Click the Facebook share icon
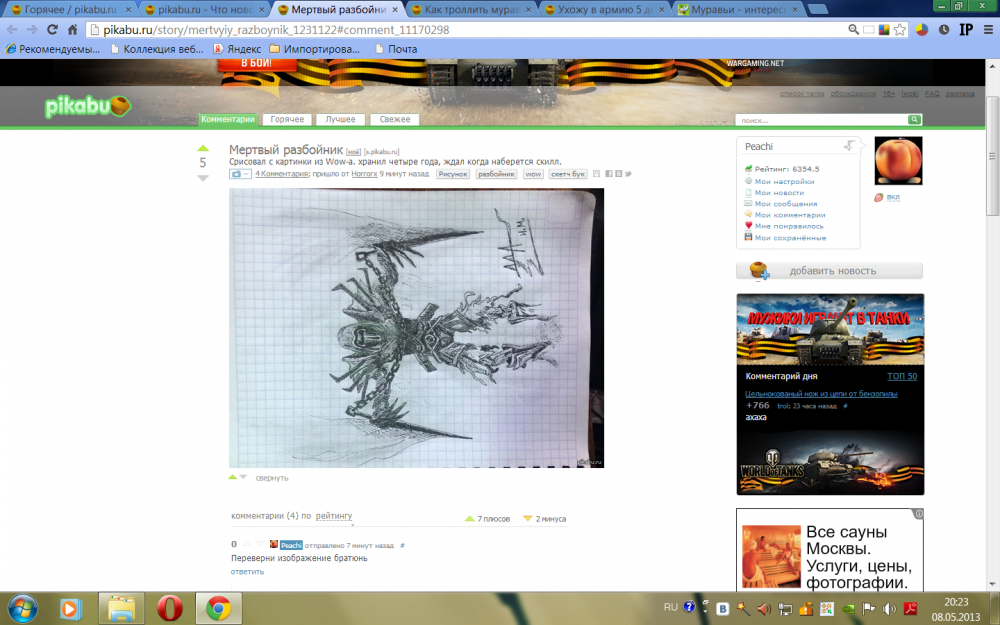The width and height of the screenshot is (1000, 625). click(609, 173)
